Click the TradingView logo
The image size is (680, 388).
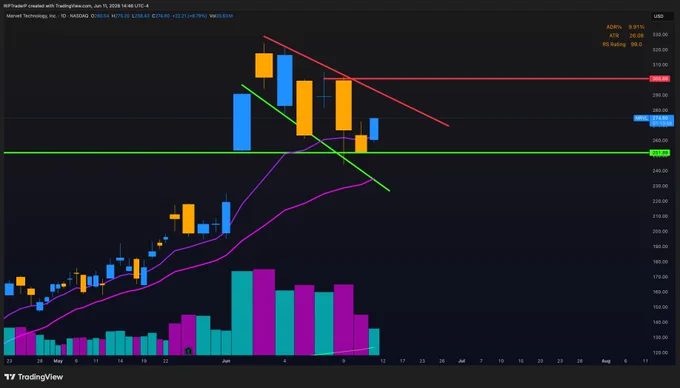click(x=34, y=377)
